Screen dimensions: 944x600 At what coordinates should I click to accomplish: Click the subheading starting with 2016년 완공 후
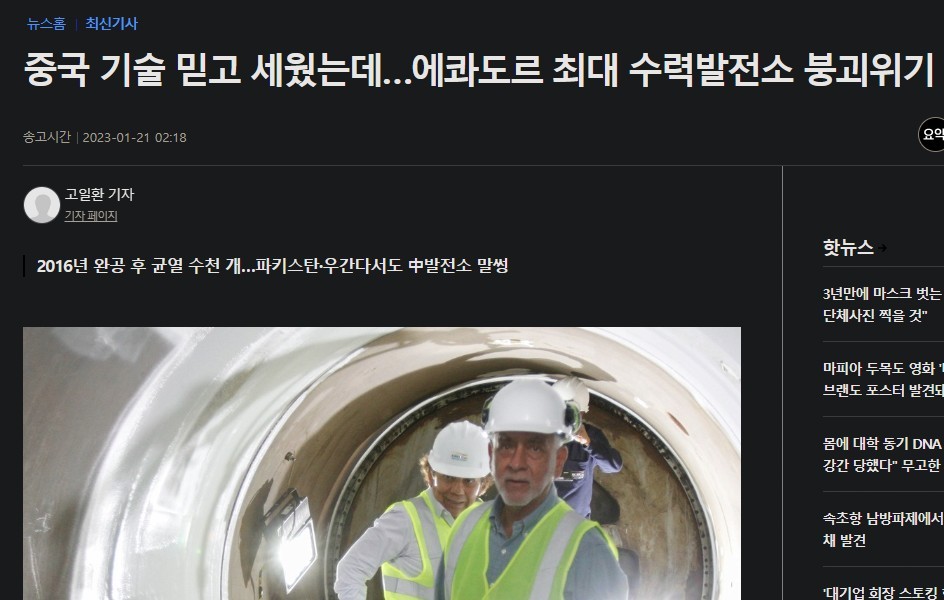(x=272, y=265)
